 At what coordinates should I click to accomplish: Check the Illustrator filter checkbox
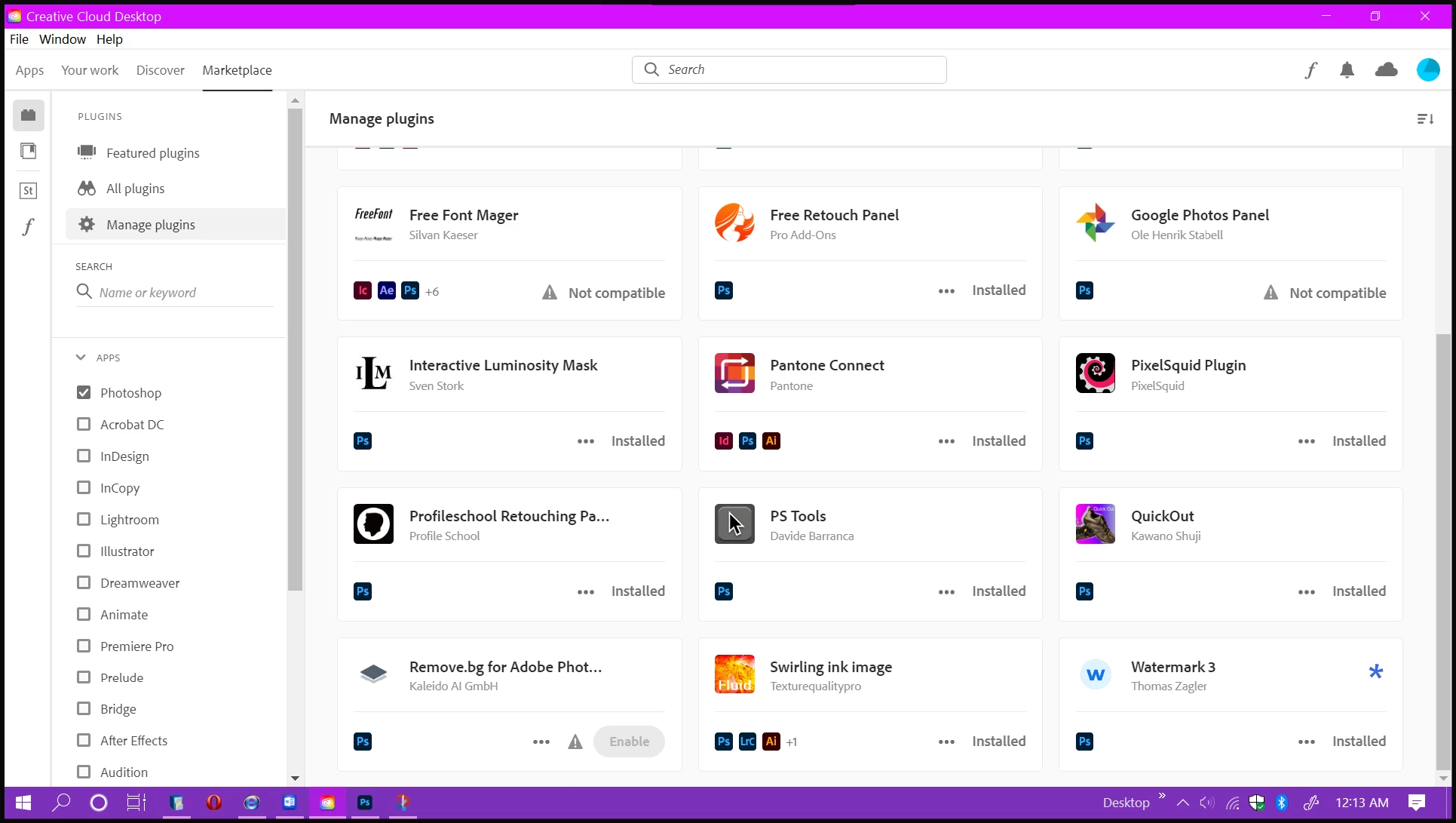[84, 551]
